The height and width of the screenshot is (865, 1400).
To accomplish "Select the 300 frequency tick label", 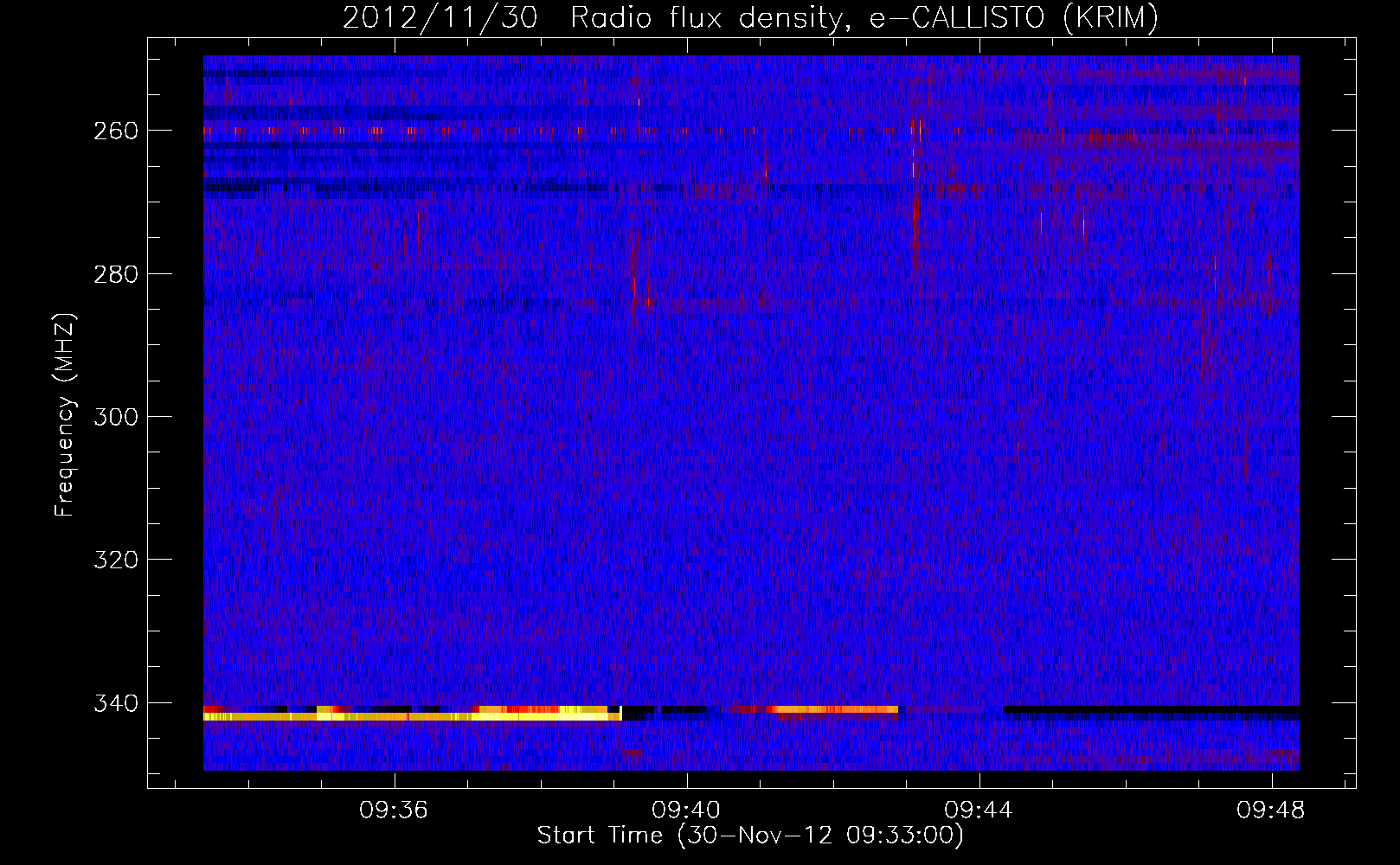I will pos(115,417).
